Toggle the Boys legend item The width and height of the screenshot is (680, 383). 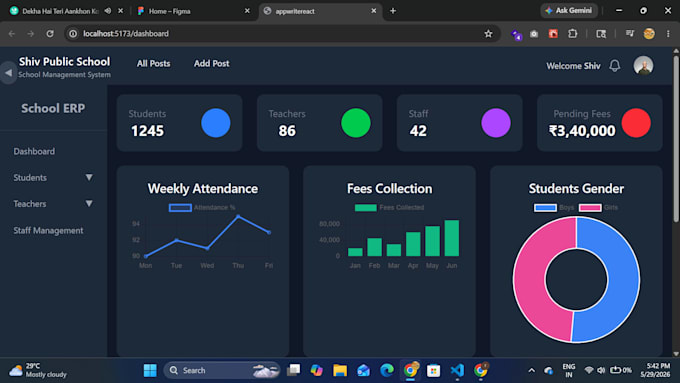(x=554, y=207)
